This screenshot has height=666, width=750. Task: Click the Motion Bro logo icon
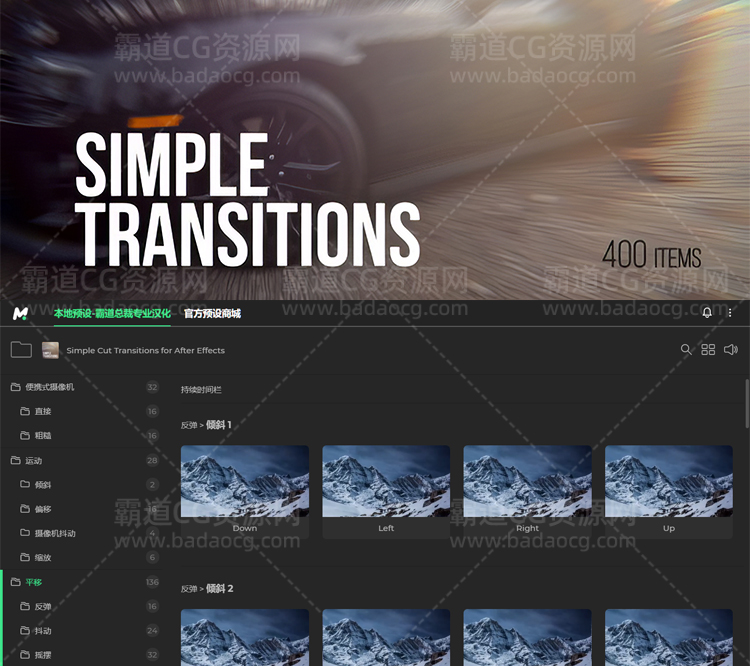coord(20,313)
